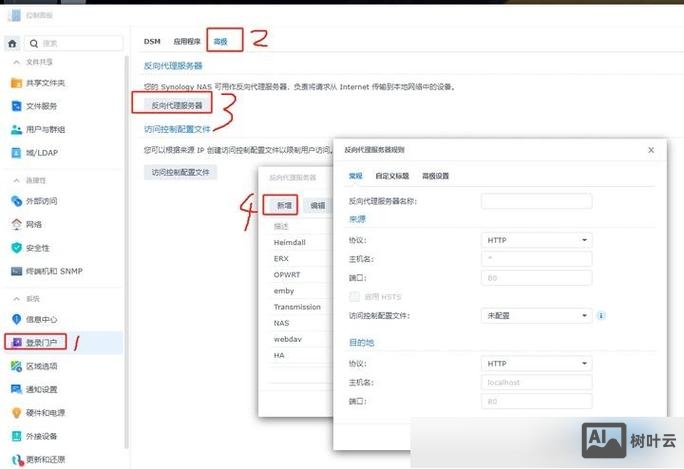
Task: Click the Control Panel app icon in title bar
Action: [x=14, y=15]
